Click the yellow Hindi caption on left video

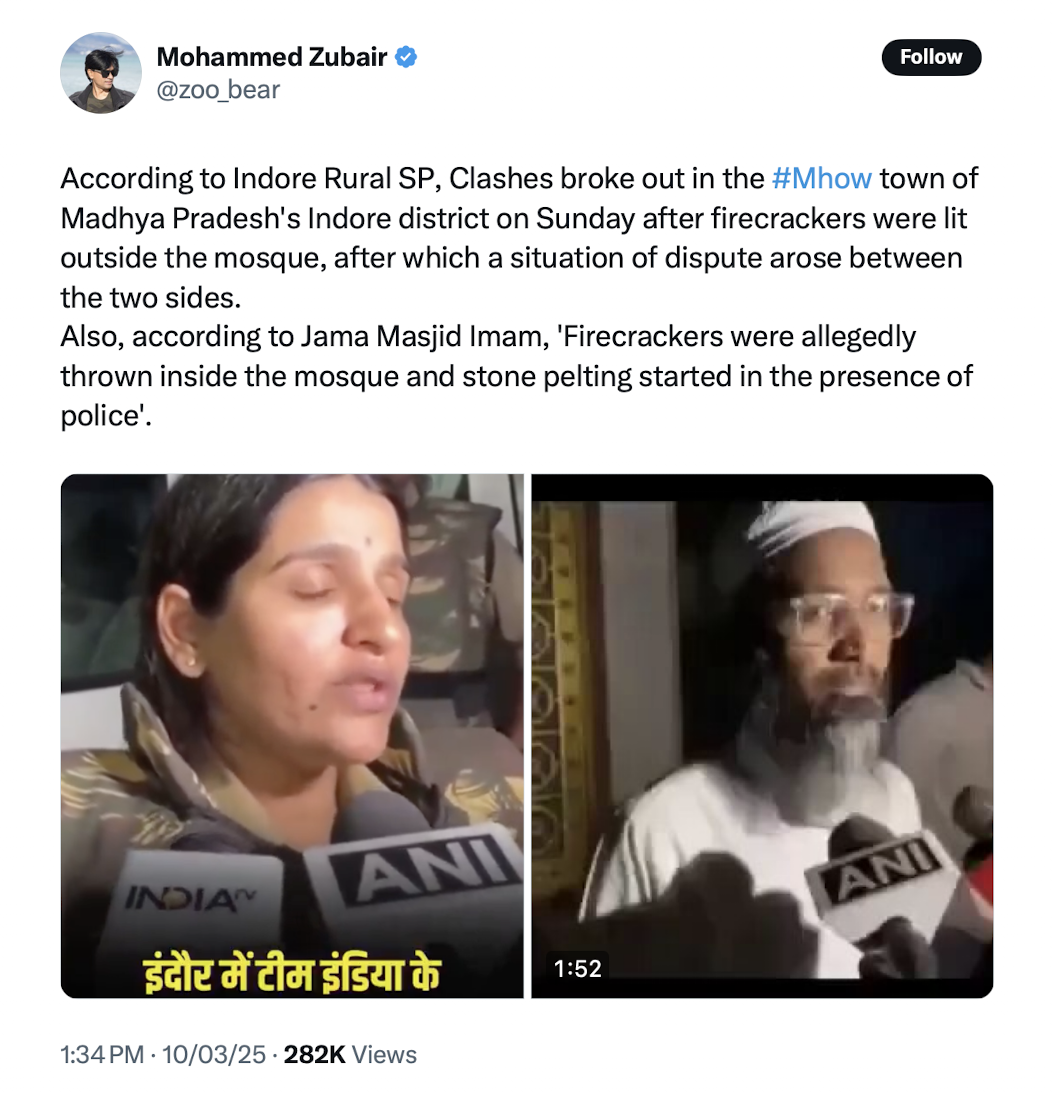click(292, 971)
